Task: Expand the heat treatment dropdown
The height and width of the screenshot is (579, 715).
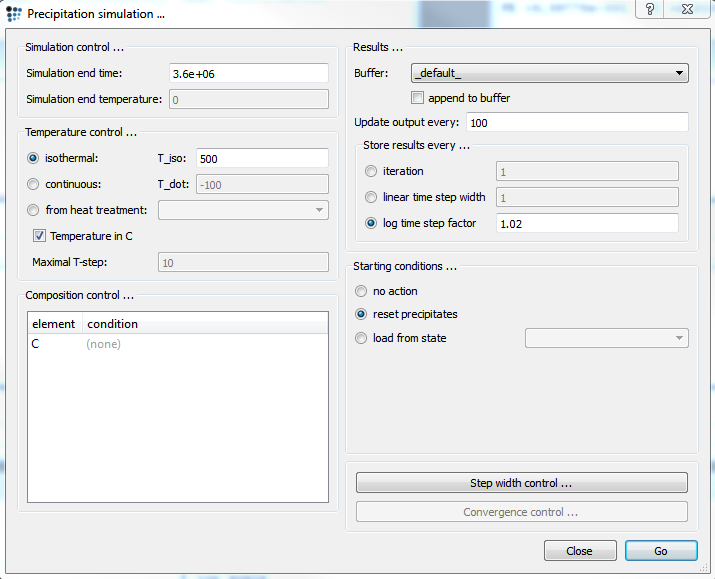Action: pyautogui.click(x=243, y=210)
